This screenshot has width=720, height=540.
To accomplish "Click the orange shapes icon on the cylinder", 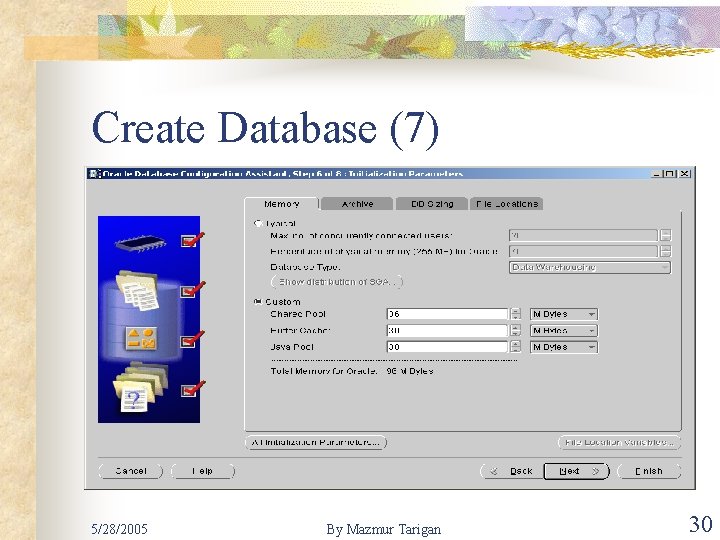I will (x=141, y=339).
